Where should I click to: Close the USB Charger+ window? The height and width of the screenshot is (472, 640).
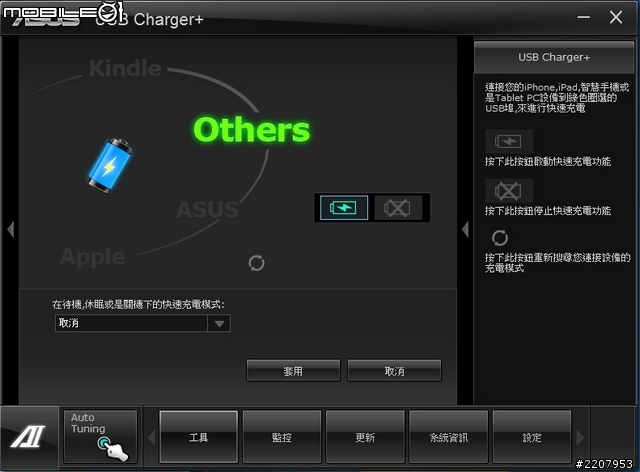(616, 17)
